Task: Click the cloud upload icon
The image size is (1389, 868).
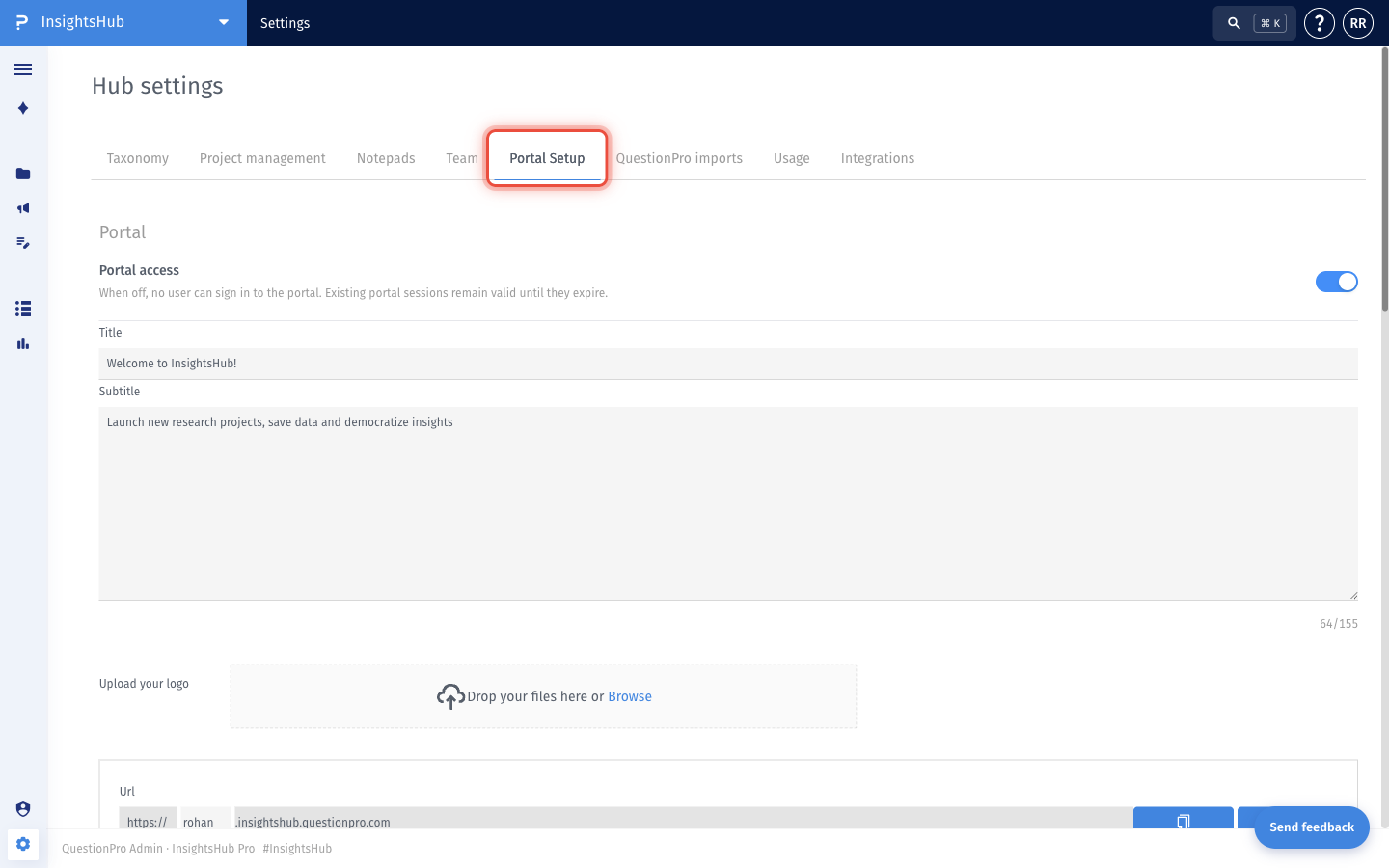Action: point(450,696)
